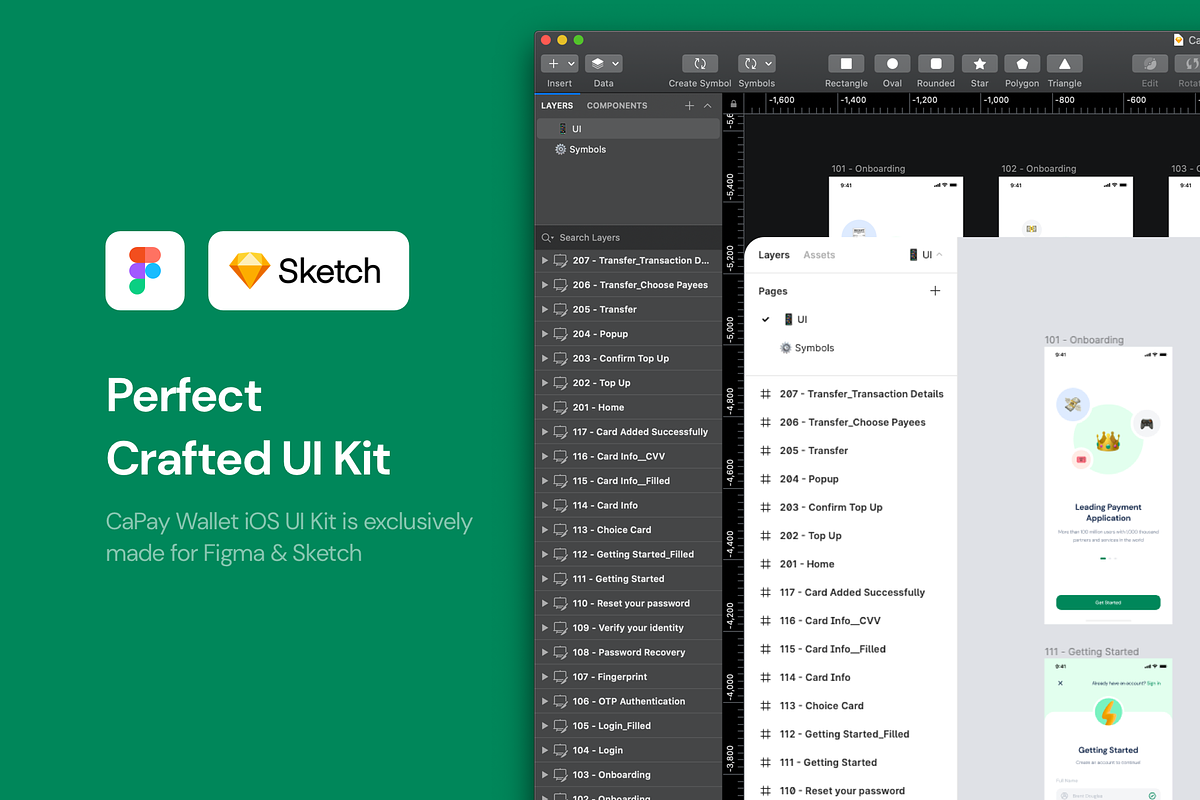
Task: Expand the 207 - Transfer_Transaction artboard in Sketch
Action: point(545,260)
